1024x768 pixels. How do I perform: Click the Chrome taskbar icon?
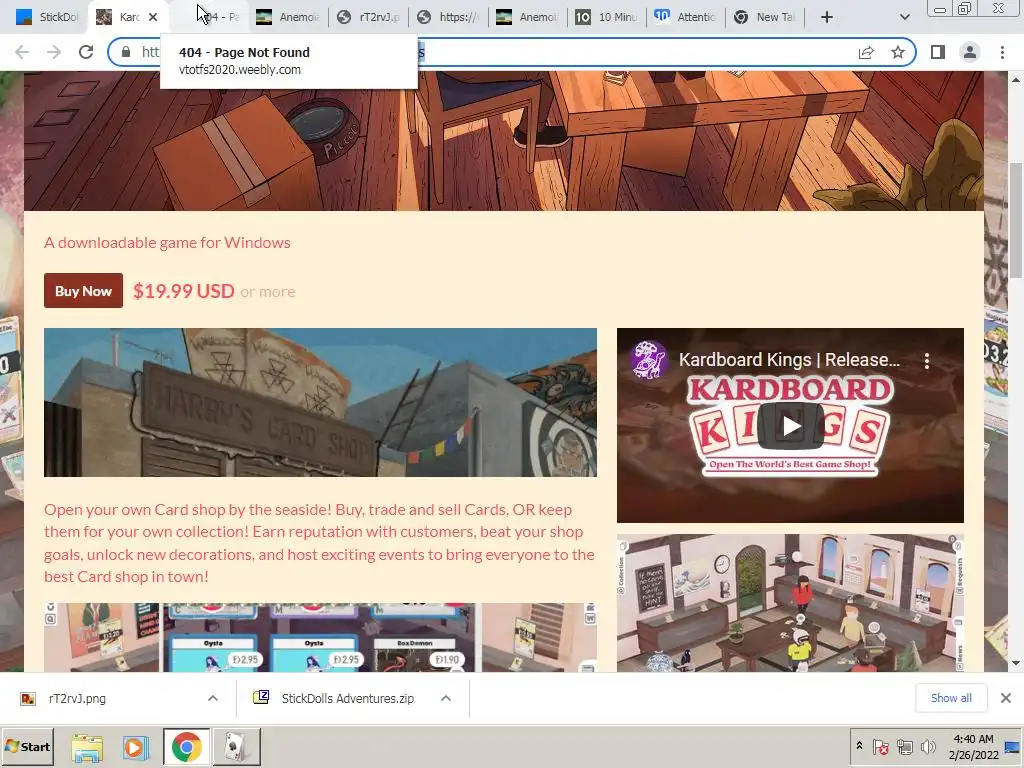pos(187,747)
